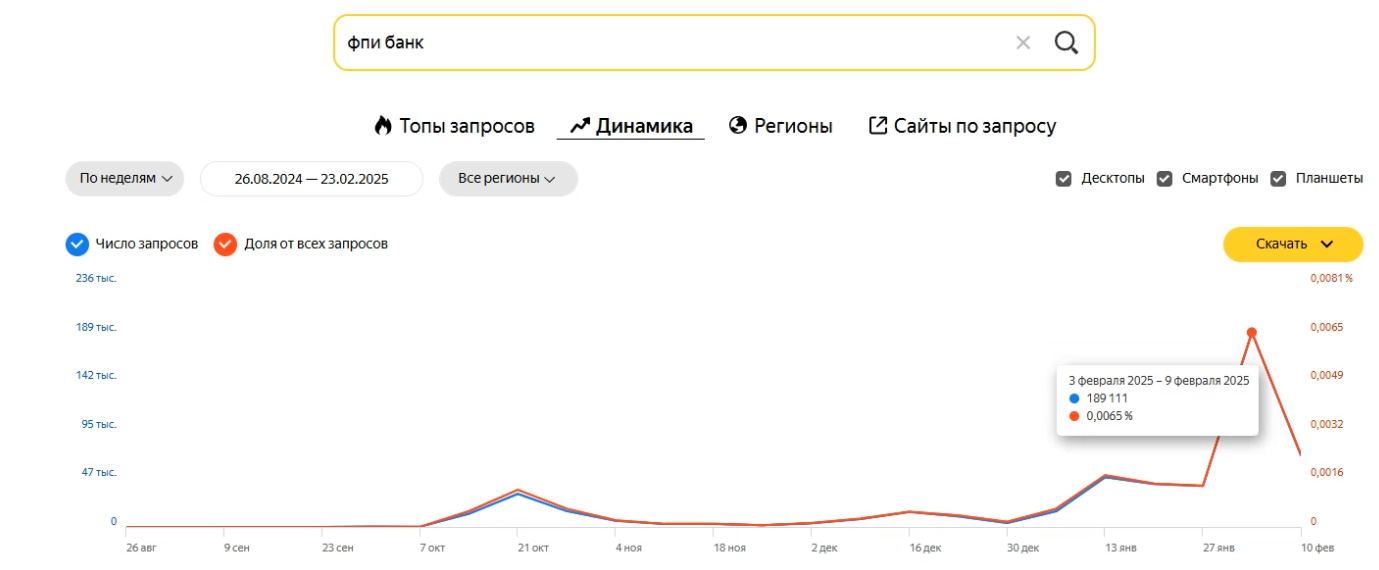Open the date range 26.08.2024 — 23.02.2025 picker
The width and height of the screenshot is (1379, 570).
pyautogui.click(x=312, y=179)
